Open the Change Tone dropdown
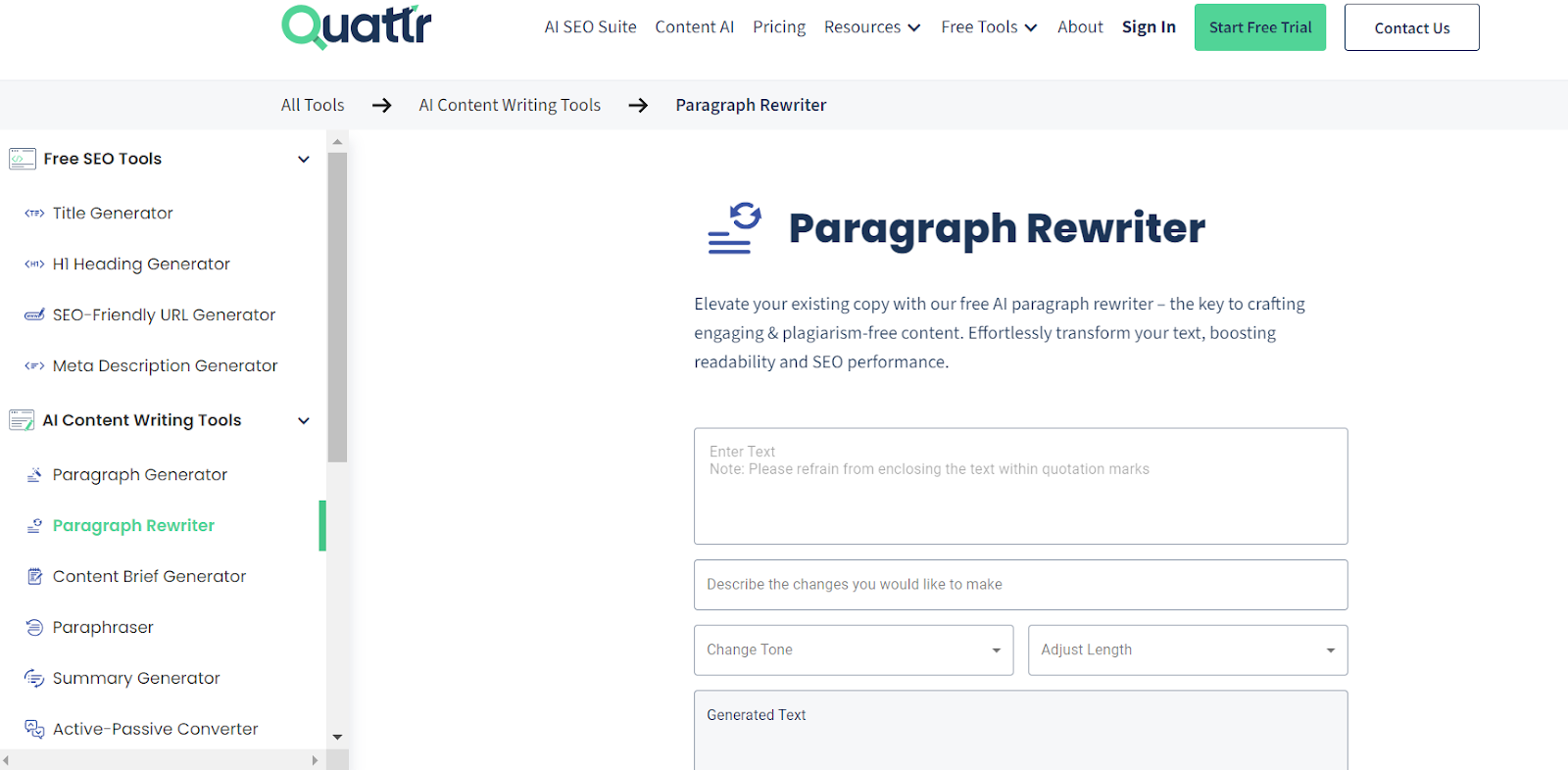 pyautogui.click(x=854, y=650)
